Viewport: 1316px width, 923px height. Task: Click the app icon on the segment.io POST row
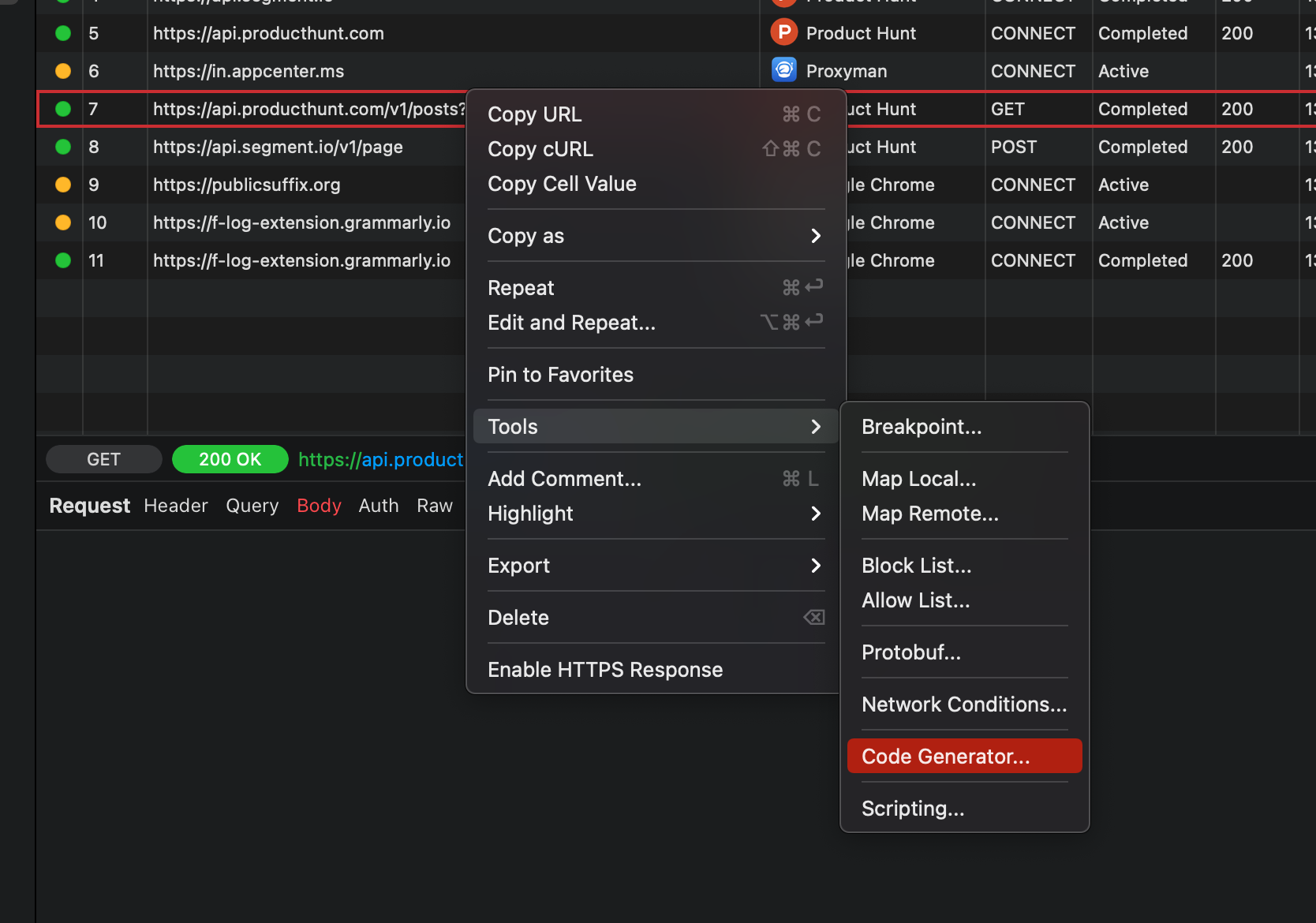(x=783, y=147)
